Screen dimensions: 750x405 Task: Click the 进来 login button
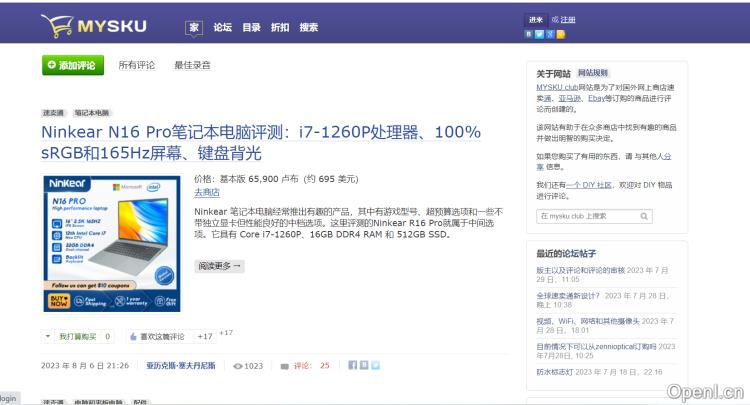pyautogui.click(x=536, y=20)
